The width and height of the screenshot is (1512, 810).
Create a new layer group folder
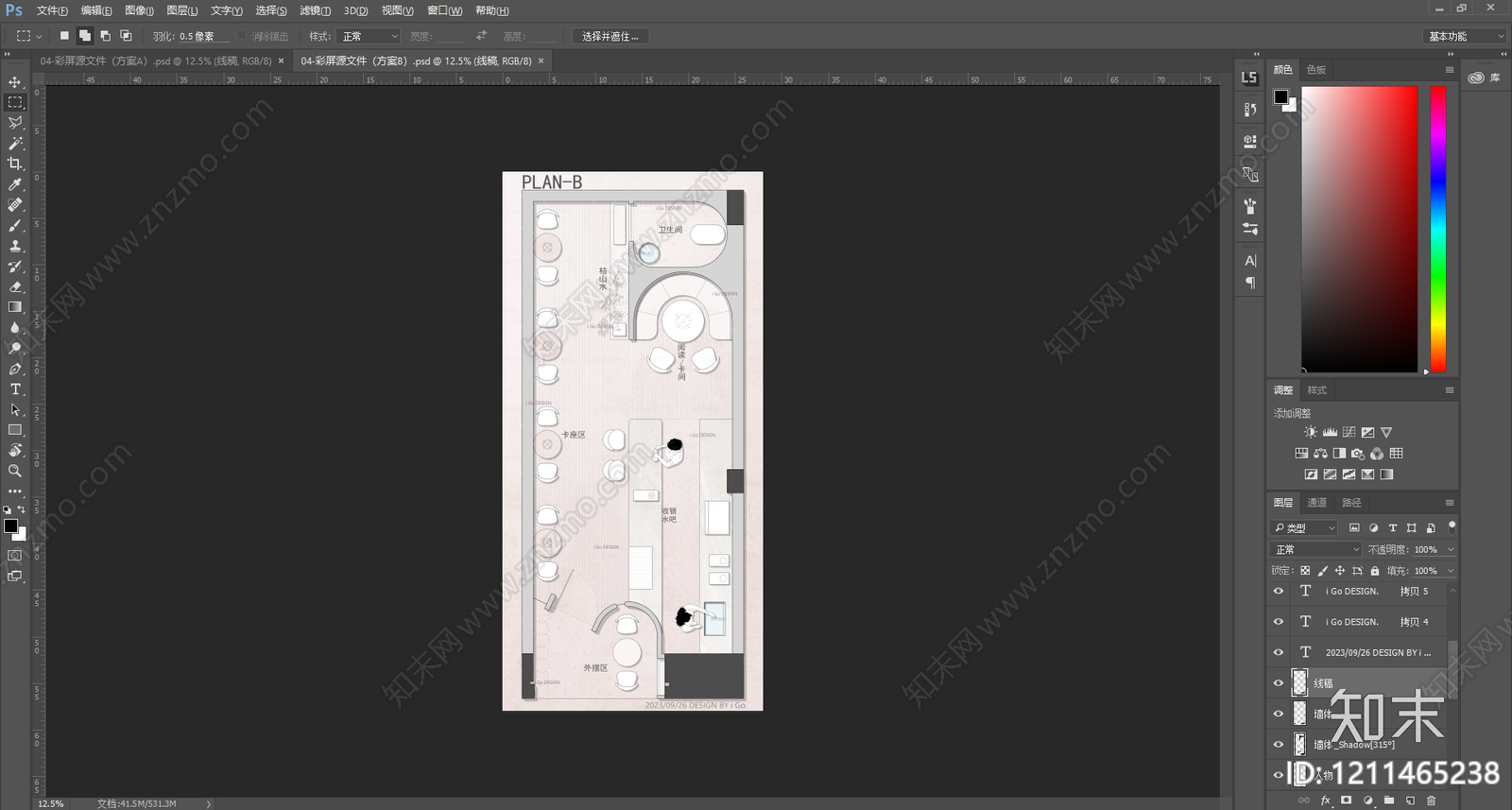pyautogui.click(x=1388, y=801)
